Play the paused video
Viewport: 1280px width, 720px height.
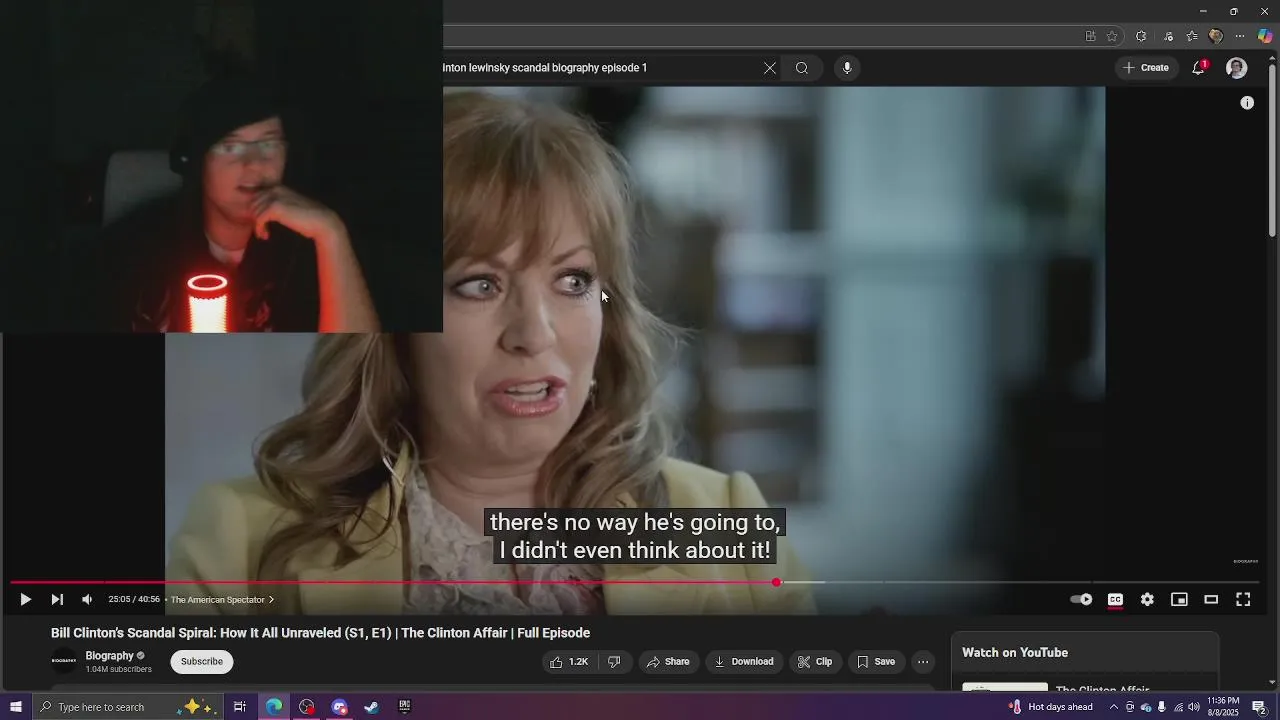pos(25,599)
